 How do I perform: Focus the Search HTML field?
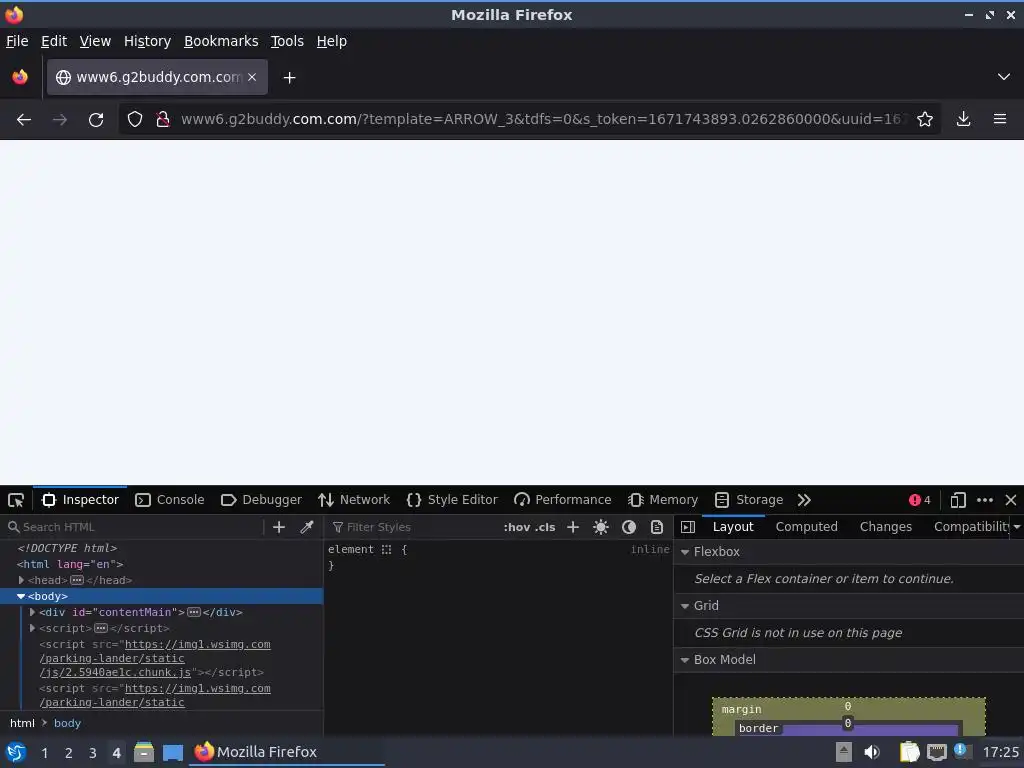(134, 527)
